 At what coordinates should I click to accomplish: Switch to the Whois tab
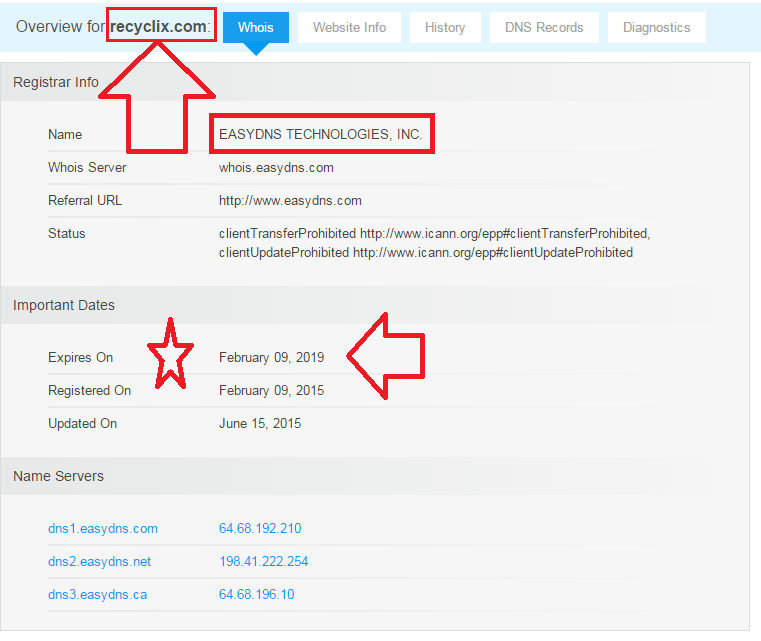pos(256,27)
